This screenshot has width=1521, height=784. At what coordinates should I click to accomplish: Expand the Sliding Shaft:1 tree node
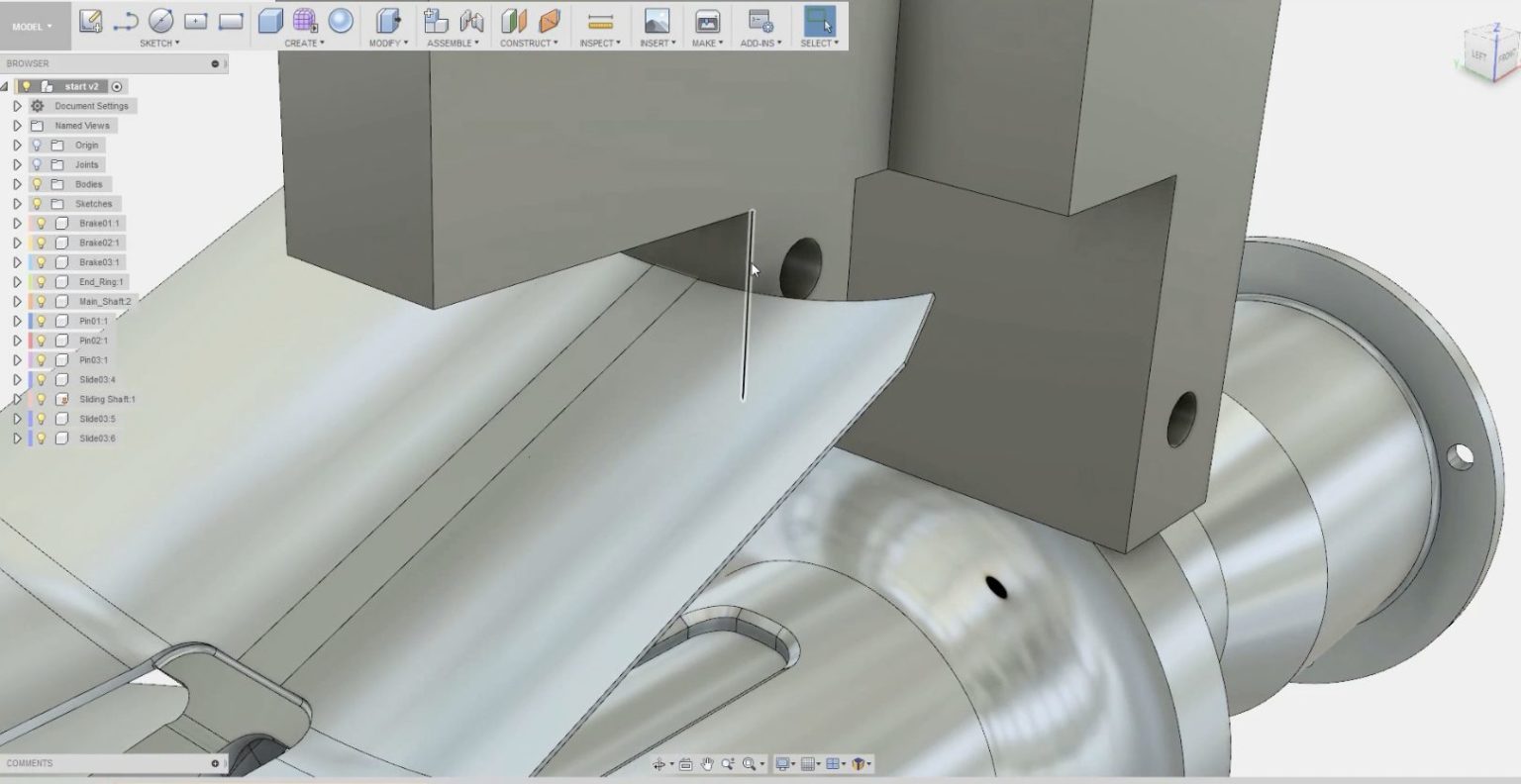pyautogui.click(x=16, y=399)
